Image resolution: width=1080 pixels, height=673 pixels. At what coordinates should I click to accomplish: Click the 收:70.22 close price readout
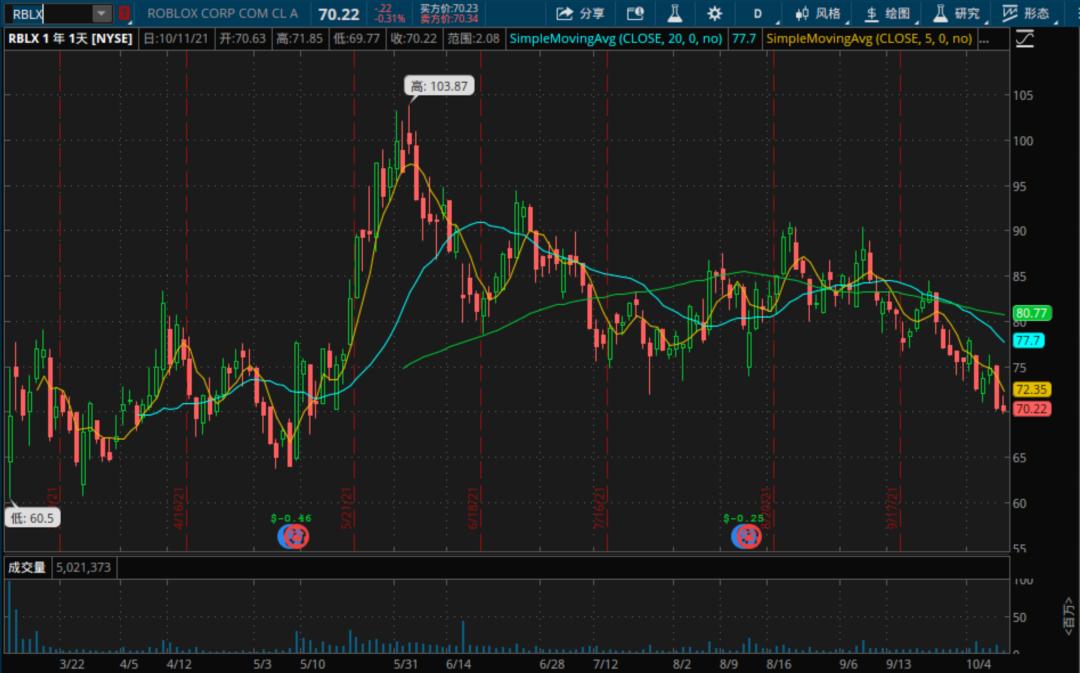point(414,39)
